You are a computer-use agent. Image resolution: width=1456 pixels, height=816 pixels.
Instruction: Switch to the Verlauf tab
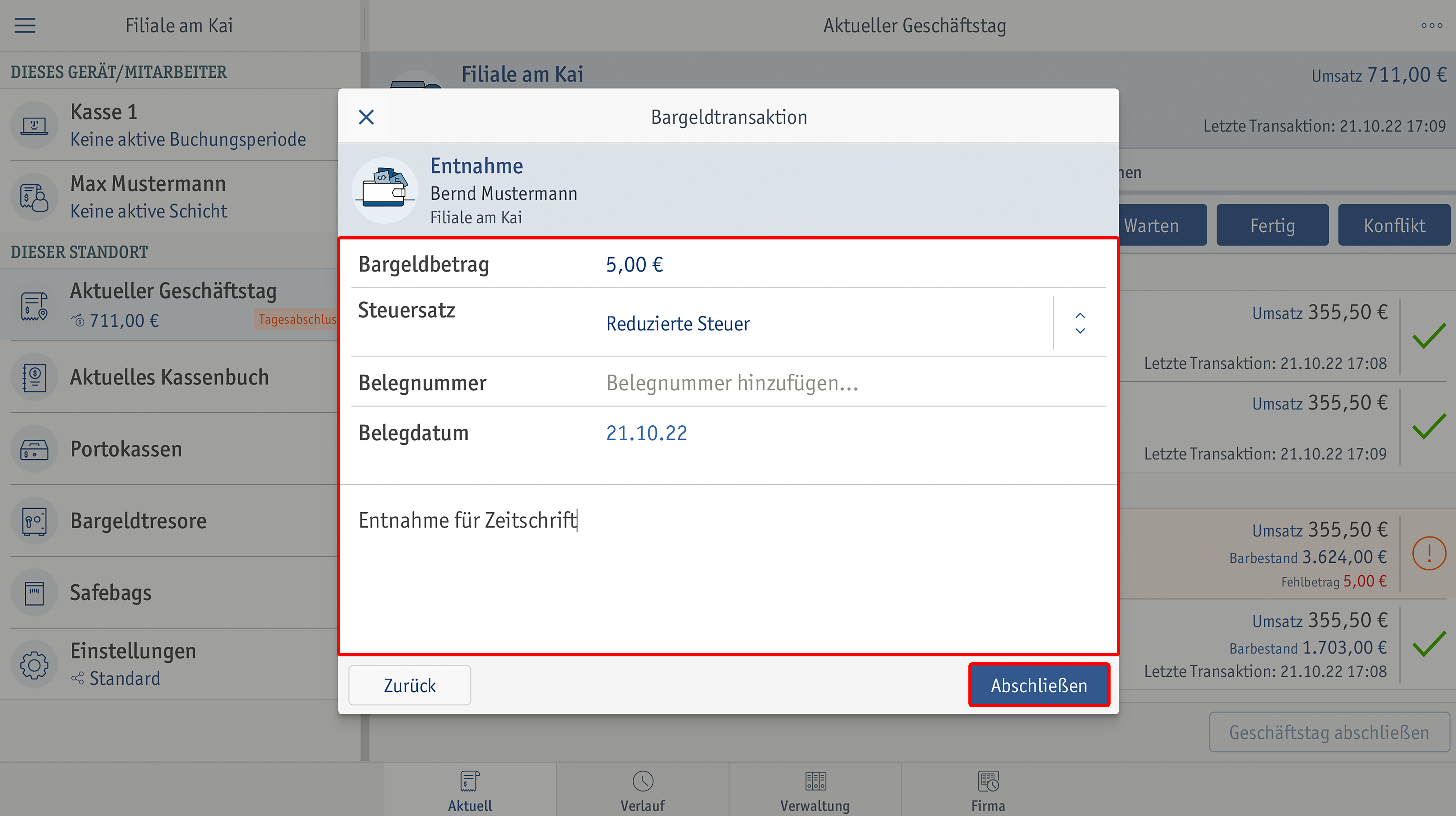[x=643, y=790]
